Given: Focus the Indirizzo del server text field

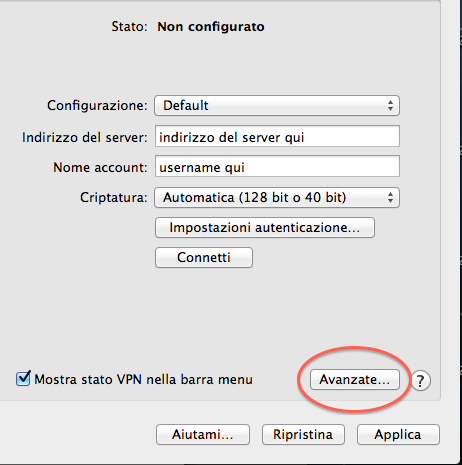Looking at the screenshot, I should coord(277,136).
